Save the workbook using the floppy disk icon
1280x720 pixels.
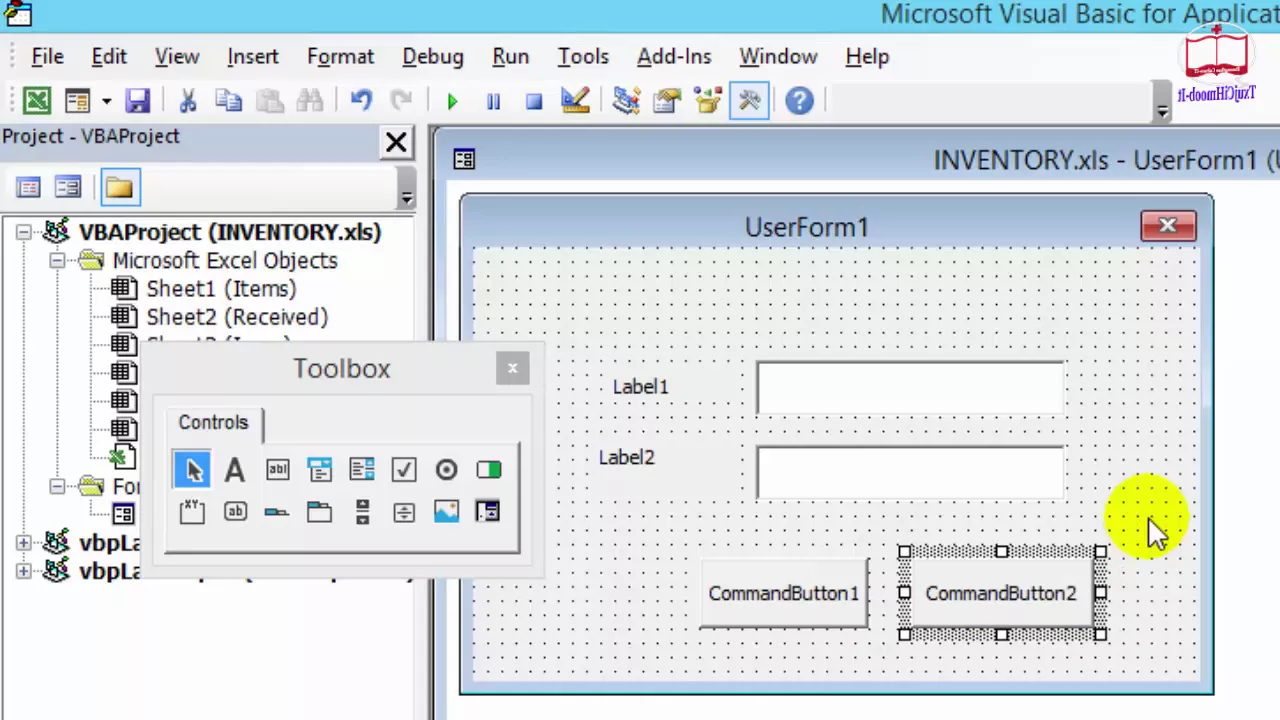point(137,101)
